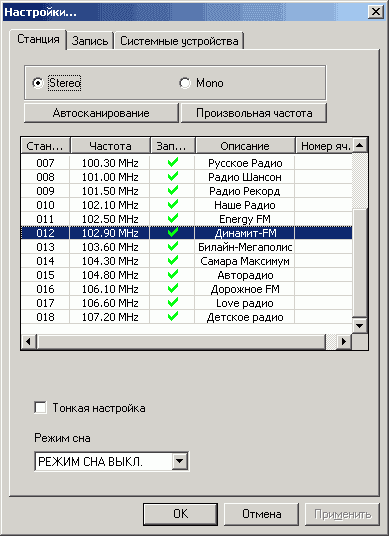Sort by the Стан... column header
389x536 pixels.
(45, 146)
